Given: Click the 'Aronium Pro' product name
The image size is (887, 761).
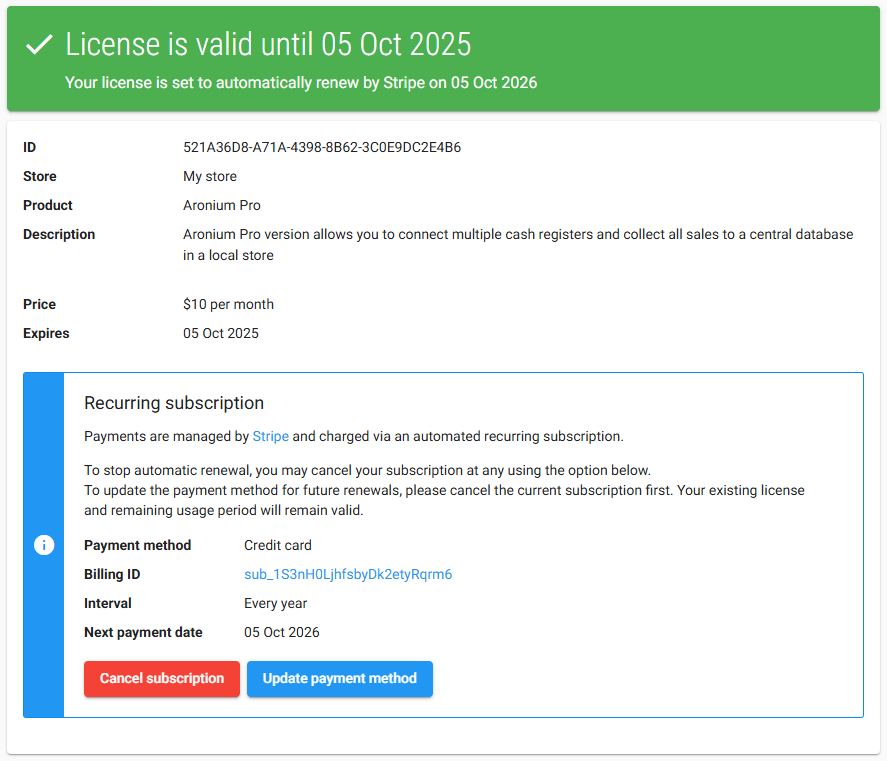Looking at the screenshot, I should tap(221, 205).
